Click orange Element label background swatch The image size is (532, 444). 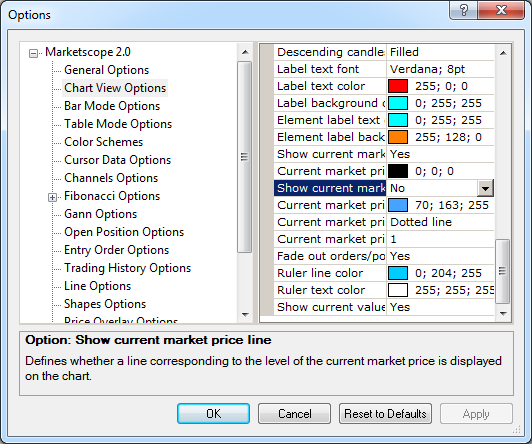[398, 137]
